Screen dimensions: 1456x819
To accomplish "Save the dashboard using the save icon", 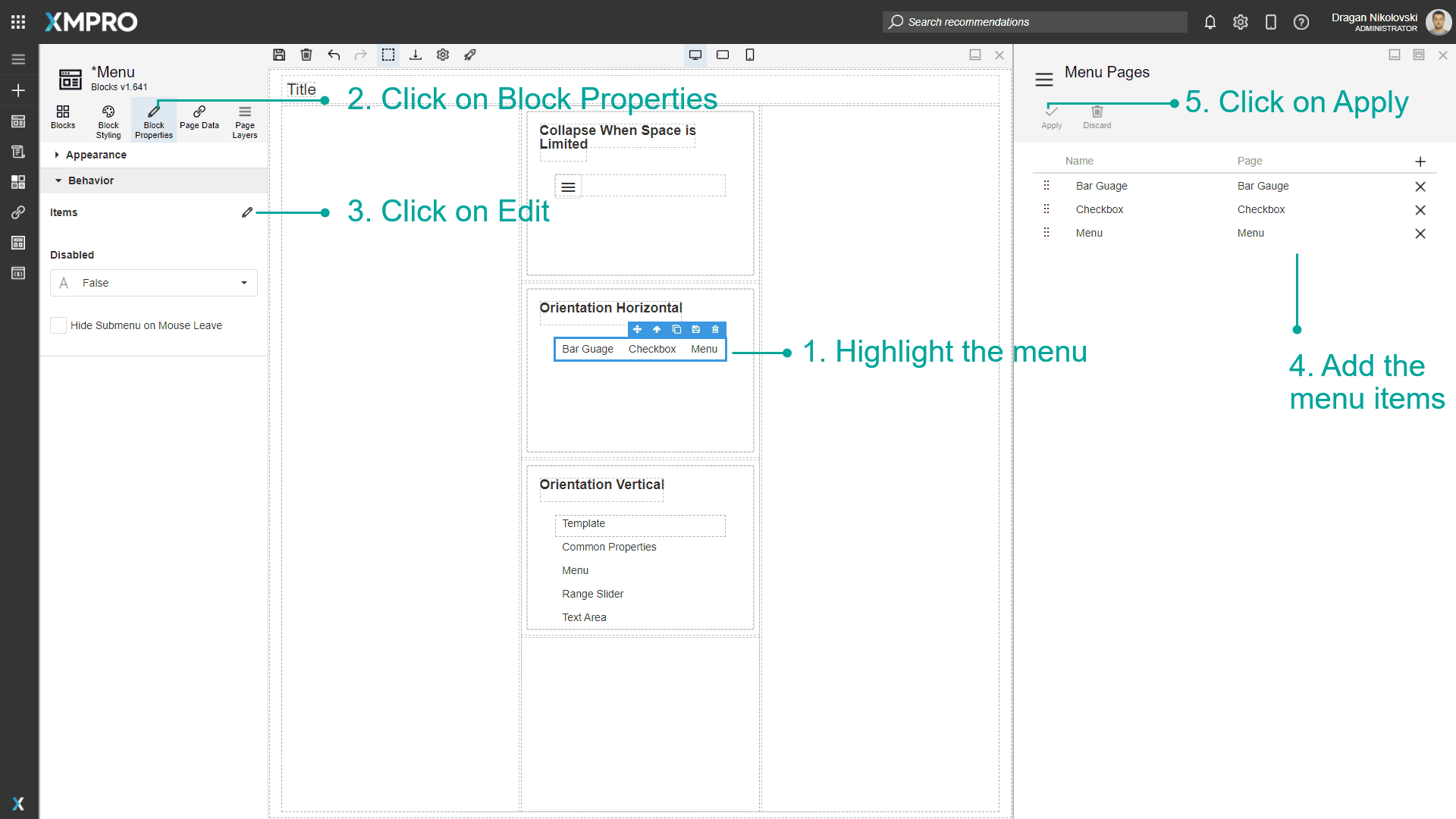I will [x=279, y=55].
